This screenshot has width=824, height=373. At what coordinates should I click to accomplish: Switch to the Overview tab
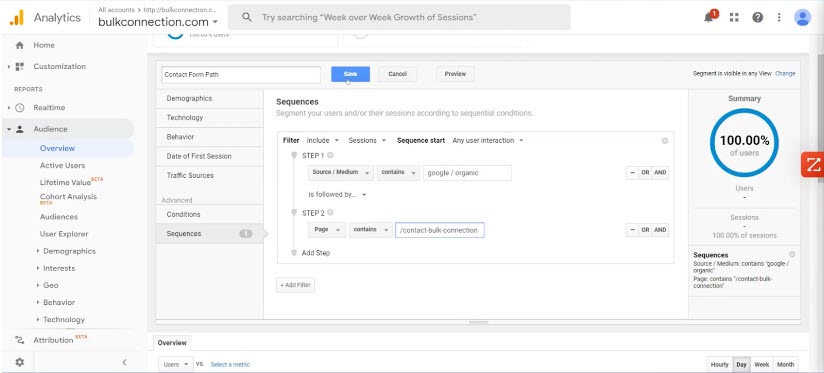click(172, 343)
